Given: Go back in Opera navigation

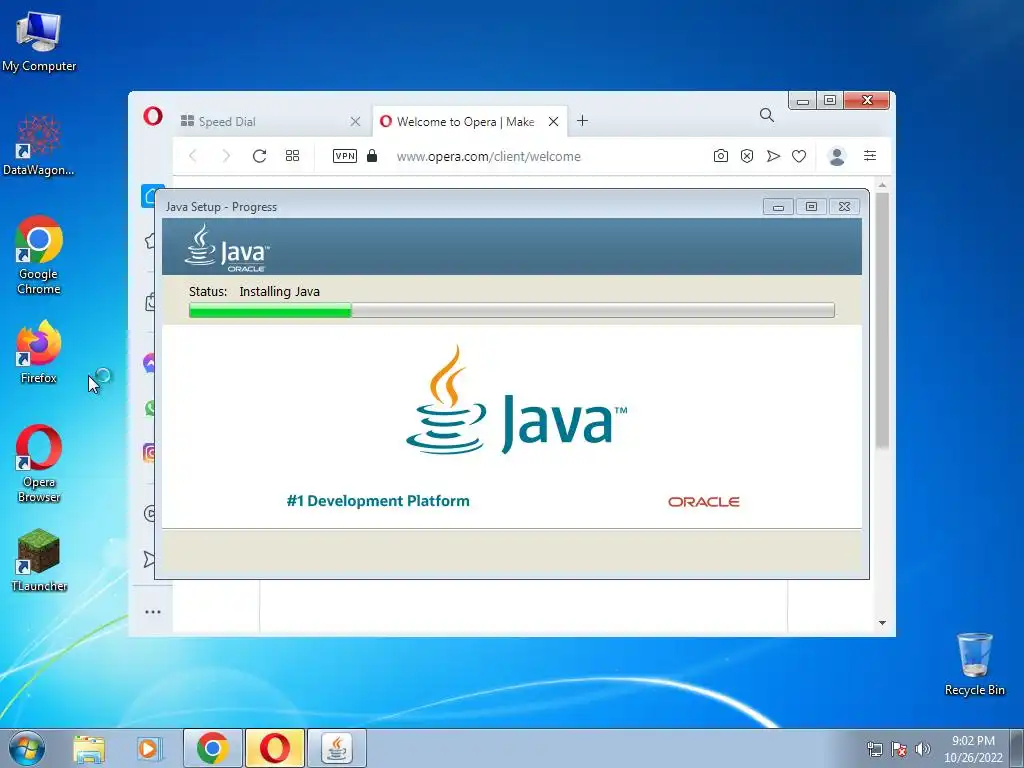Looking at the screenshot, I should click(x=193, y=155).
